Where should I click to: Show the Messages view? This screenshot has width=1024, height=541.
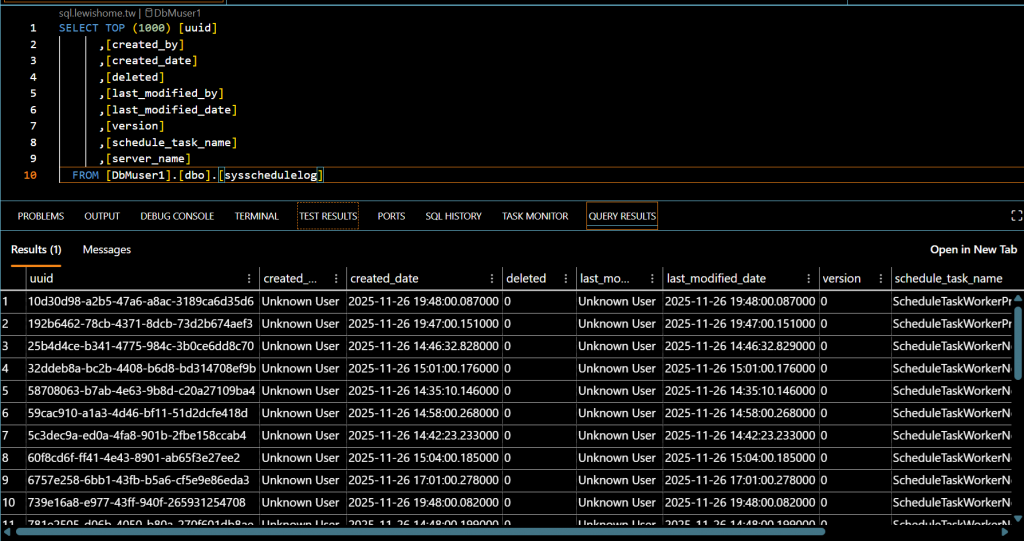(x=106, y=250)
